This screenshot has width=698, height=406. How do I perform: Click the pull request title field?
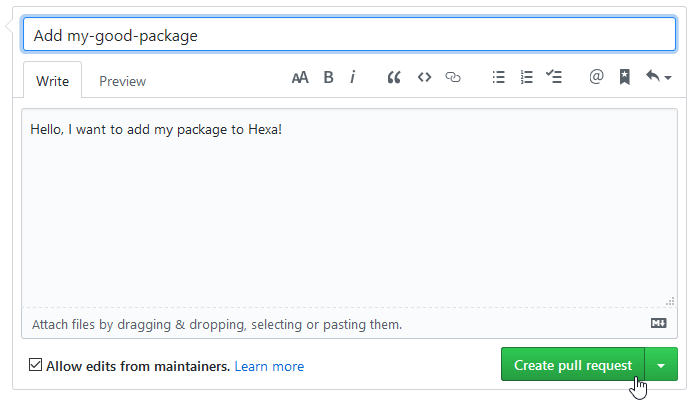pos(349,35)
